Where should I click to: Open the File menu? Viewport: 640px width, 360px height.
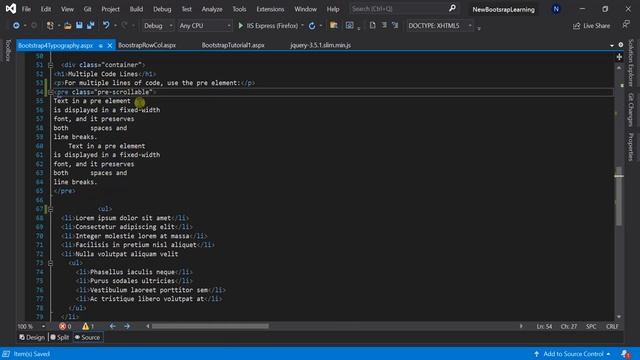click(x=26, y=9)
